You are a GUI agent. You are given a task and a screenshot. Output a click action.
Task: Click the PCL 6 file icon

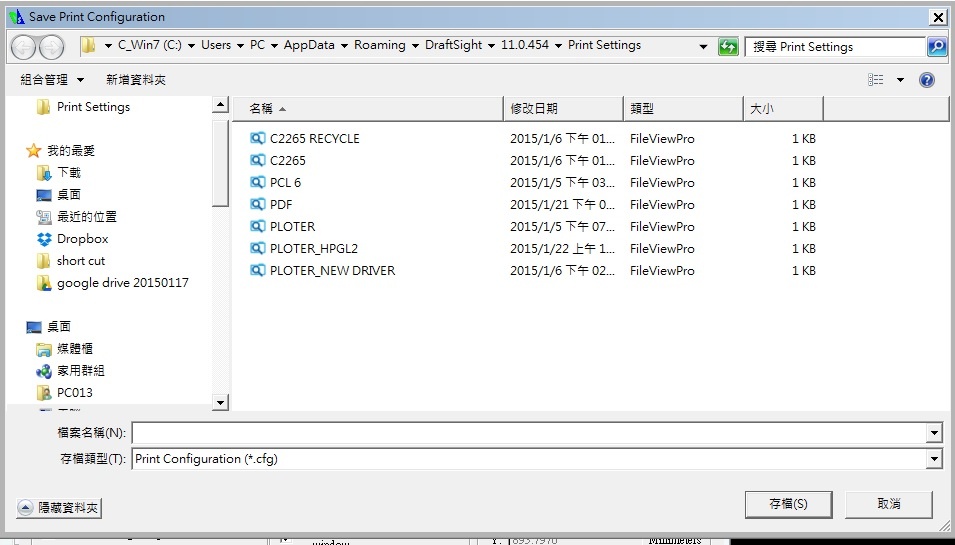click(x=258, y=182)
